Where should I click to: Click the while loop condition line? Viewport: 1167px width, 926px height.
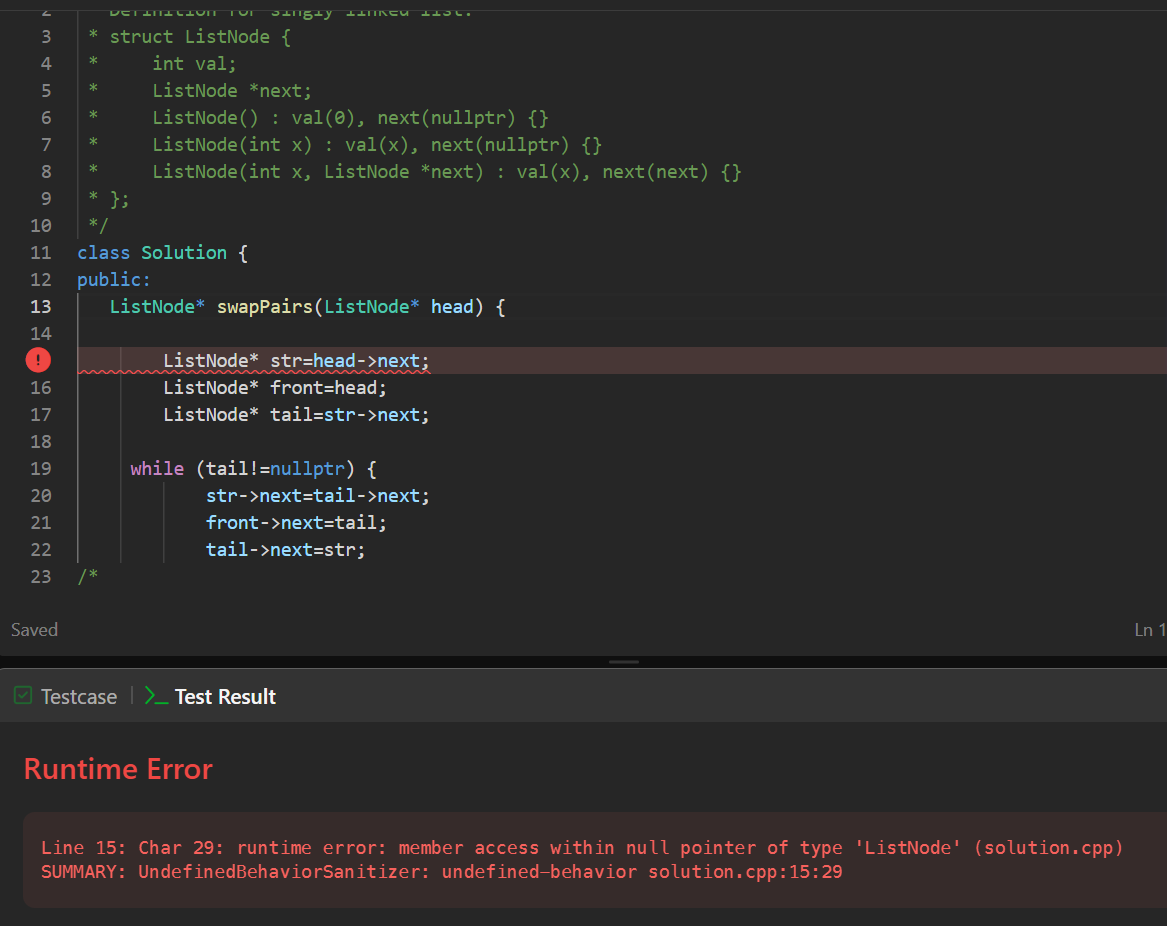pyautogui.click(x=253, y=468)
